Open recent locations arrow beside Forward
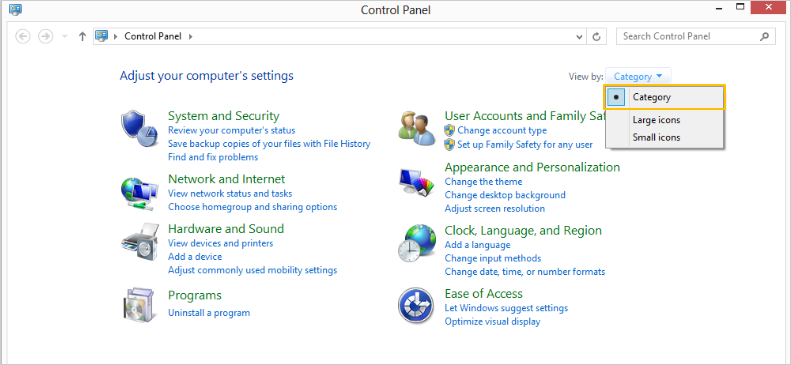This screenshot has width=791, height=365. 64,36
